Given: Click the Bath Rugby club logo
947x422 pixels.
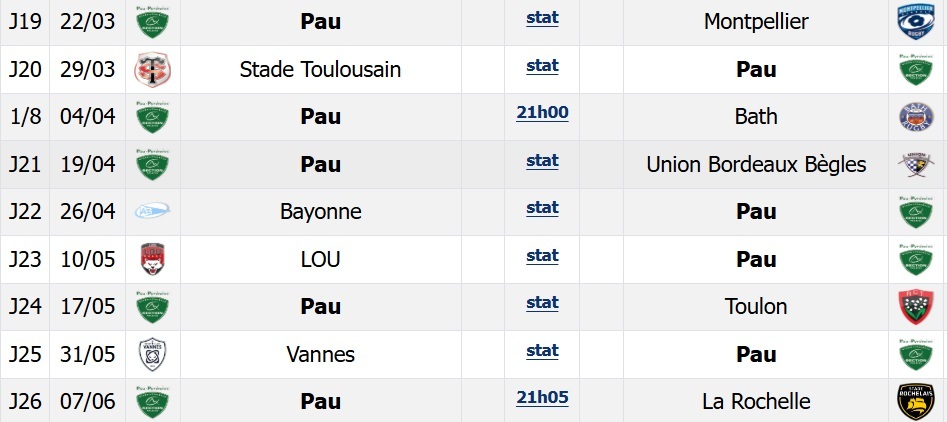Looking at the screenshot, I should [x=916, y=117].
